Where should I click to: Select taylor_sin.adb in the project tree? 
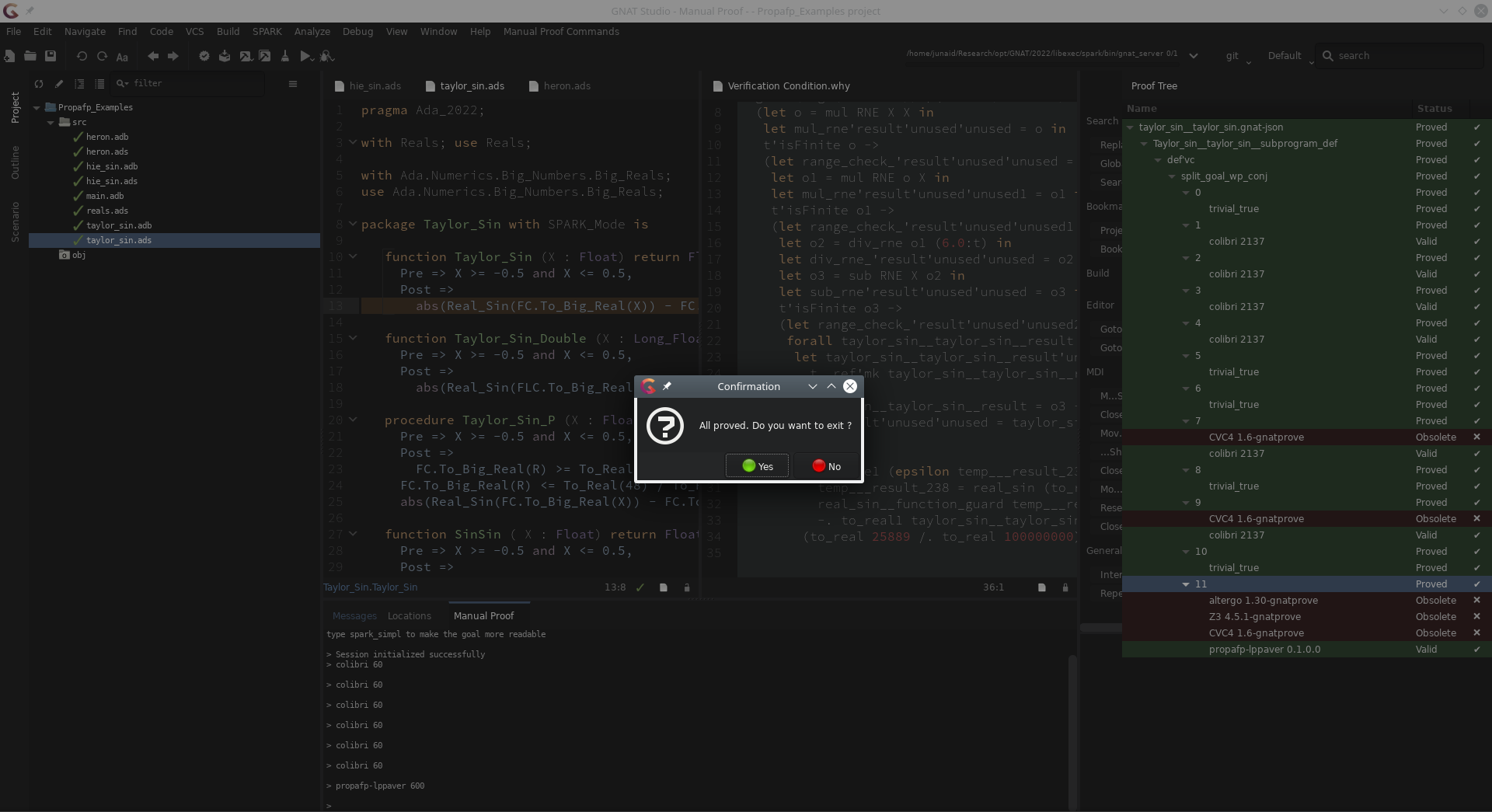[x=119, y=225]
